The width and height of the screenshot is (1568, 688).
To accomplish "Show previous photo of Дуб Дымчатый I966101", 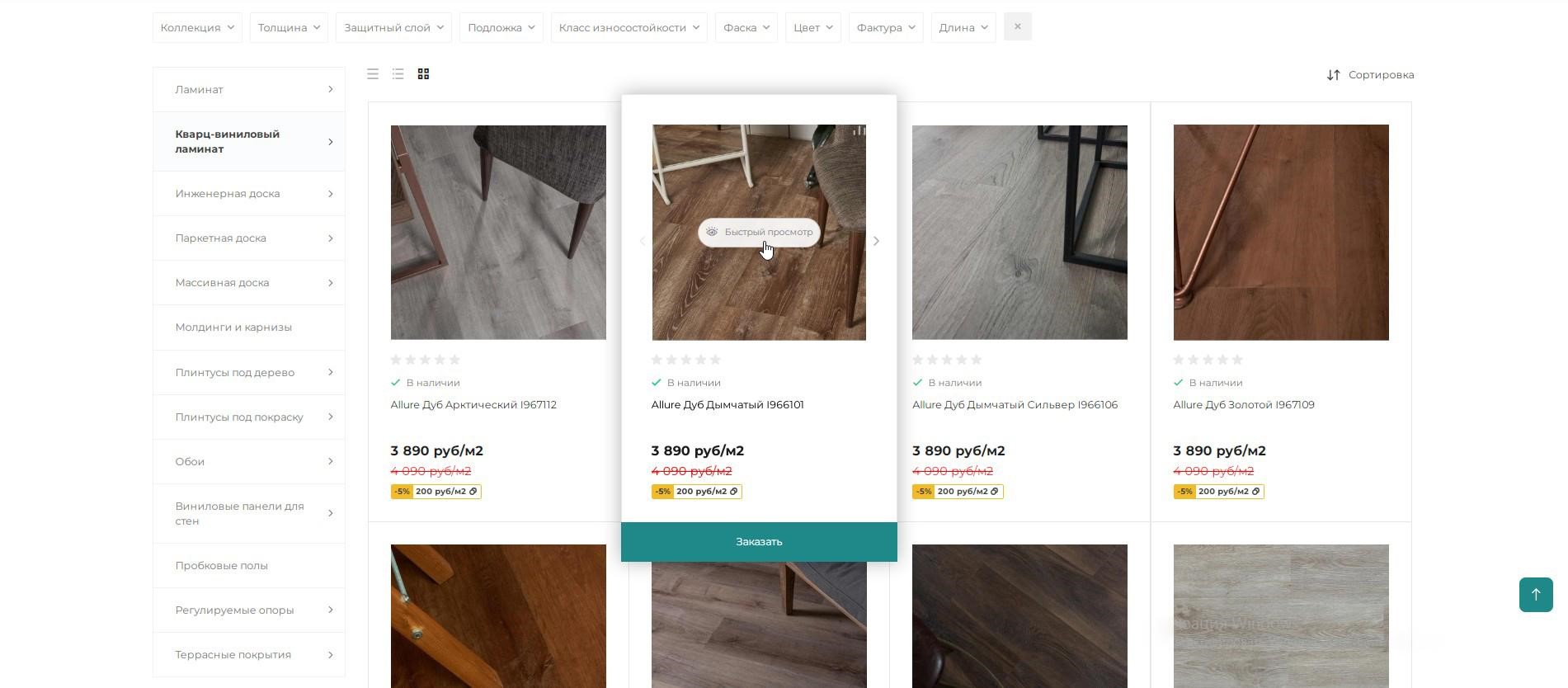I will [643, 241].
